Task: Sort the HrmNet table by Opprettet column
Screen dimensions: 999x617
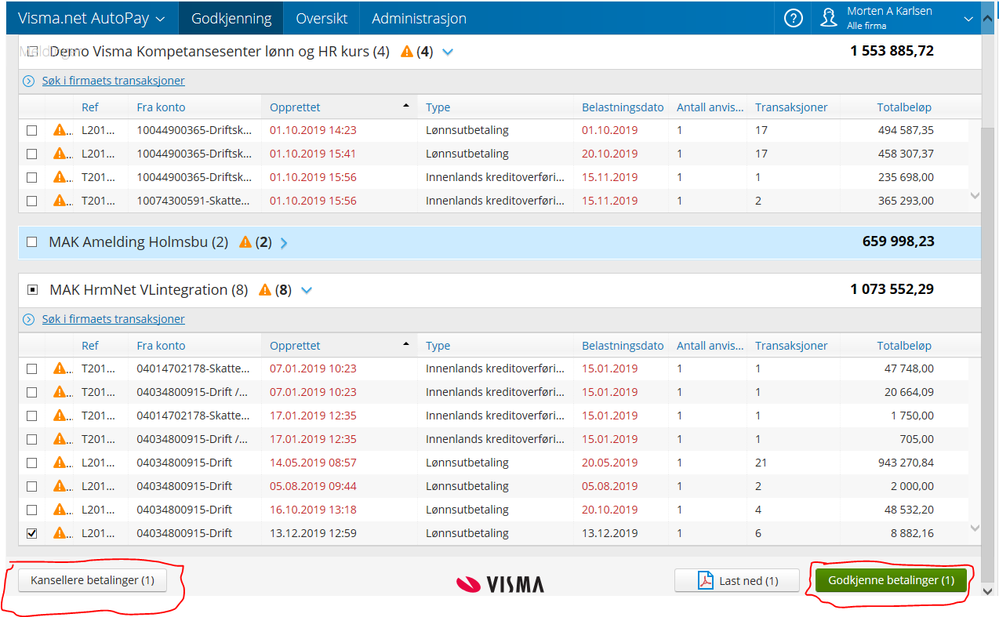Action: click(x=339, y=345)
